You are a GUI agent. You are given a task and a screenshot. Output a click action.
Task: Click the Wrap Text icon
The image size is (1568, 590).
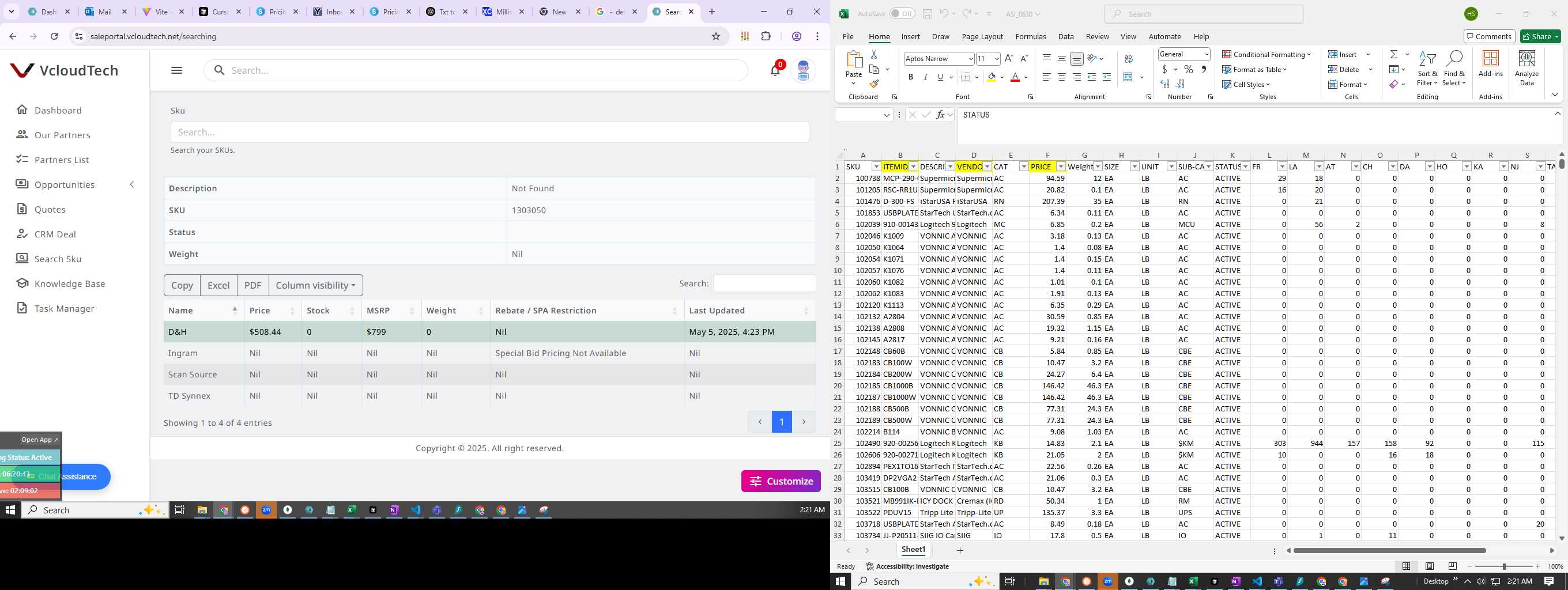click(x=1129, y=58)
